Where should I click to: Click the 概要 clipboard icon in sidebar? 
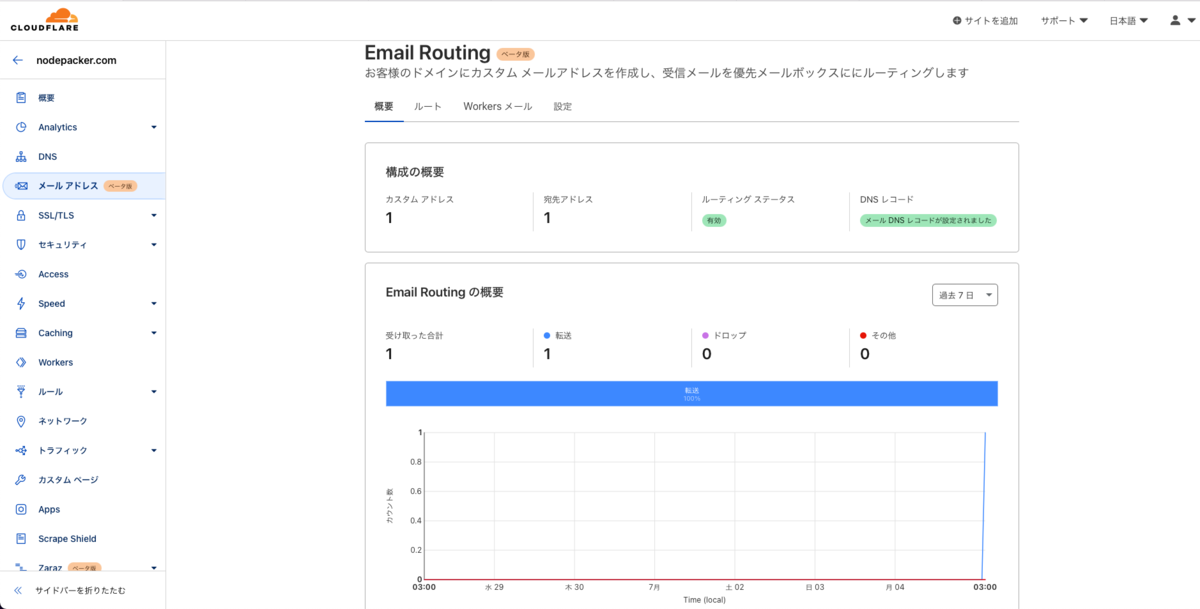point(21,98)
